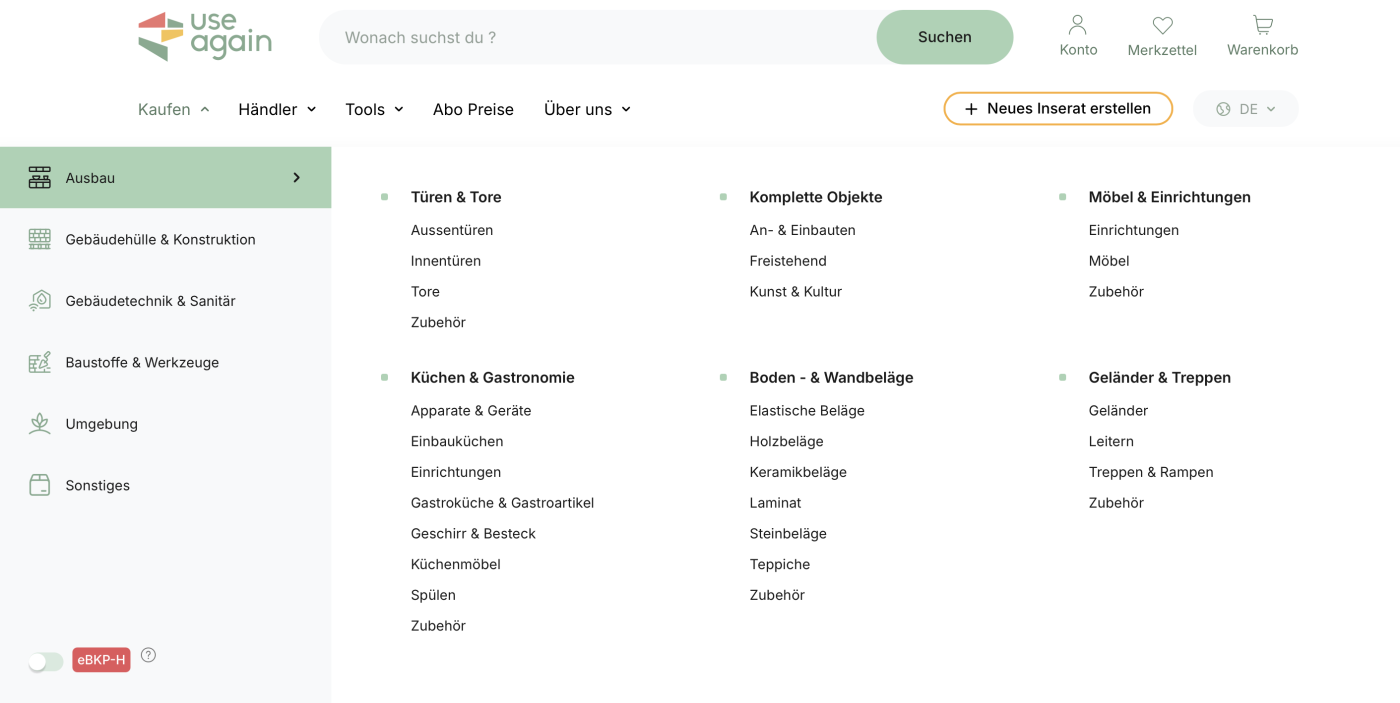1400x703 pixels.
Task: Open the Merkzettel heart icon
Action: (x=1162, y=26)
